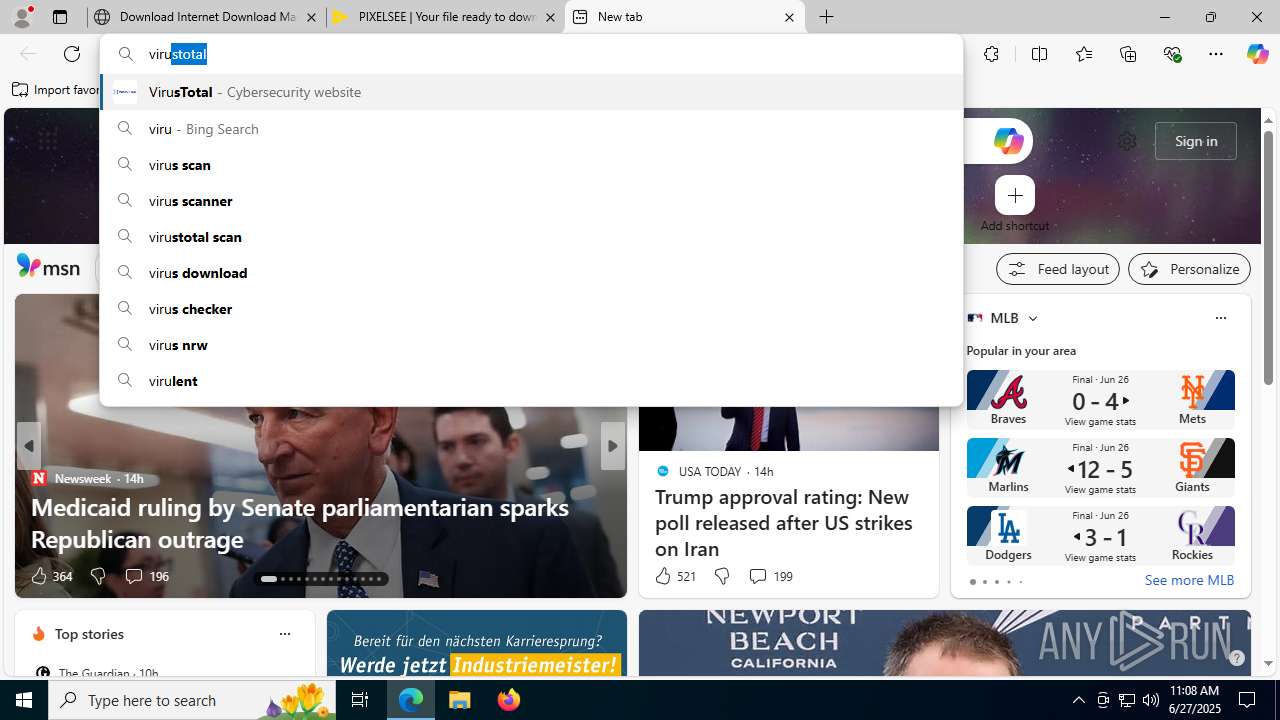Reload the page with refresh icon
The image size is (1280, 720).
72,54
